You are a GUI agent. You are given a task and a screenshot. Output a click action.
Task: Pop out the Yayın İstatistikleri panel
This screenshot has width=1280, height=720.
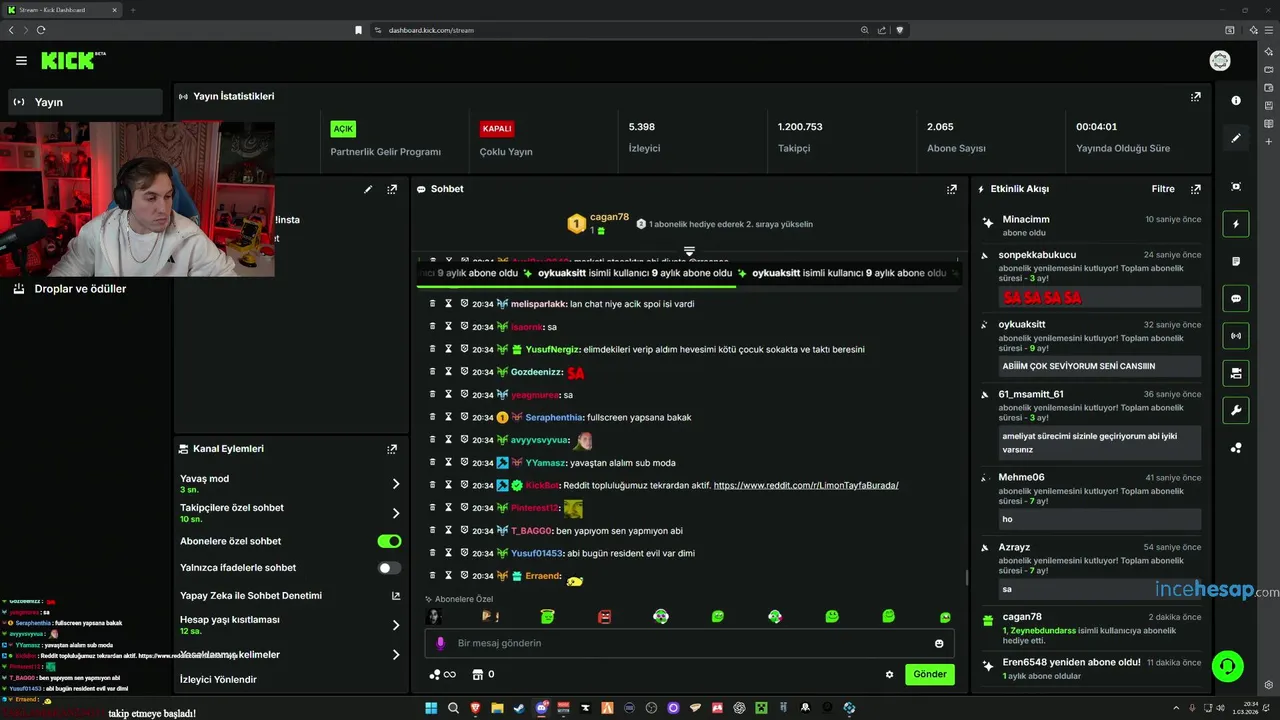(1195, 97)
